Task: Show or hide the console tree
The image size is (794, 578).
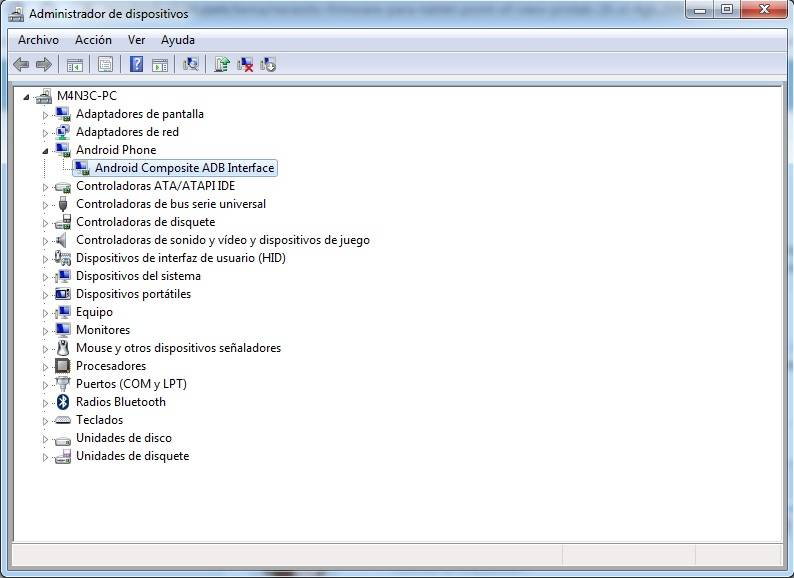Action: tap(74, 64)
